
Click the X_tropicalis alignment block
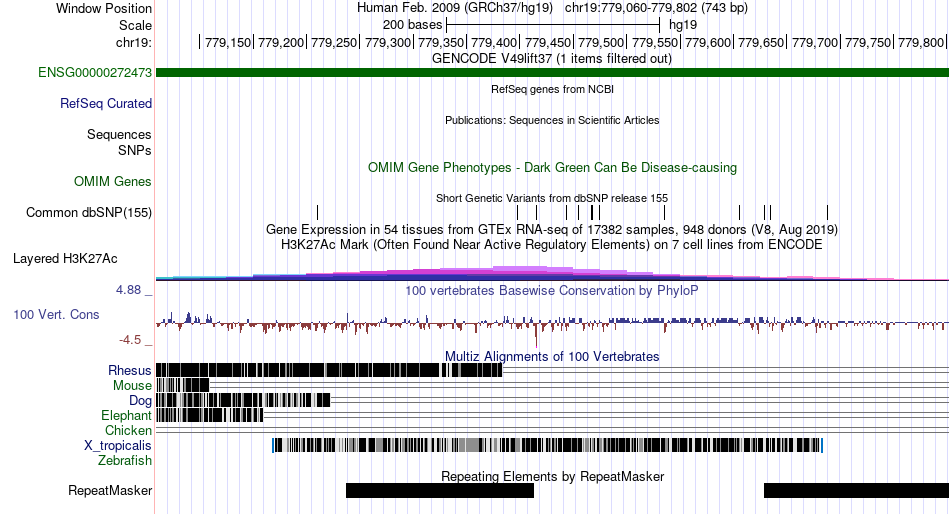tap(548, 446)
